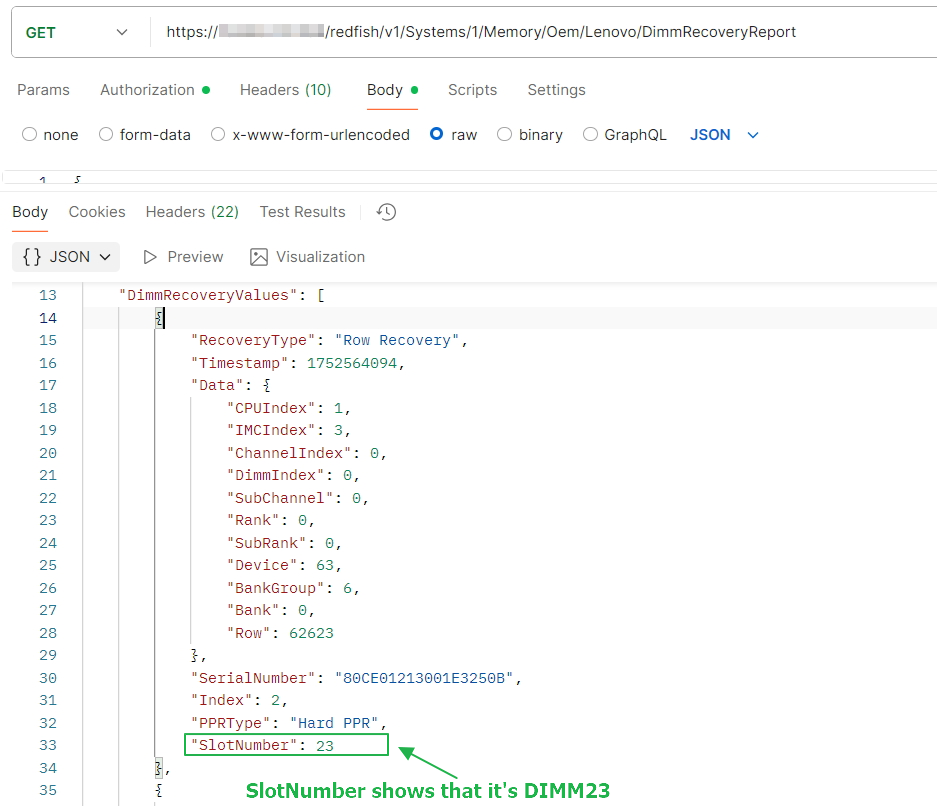Select form-data body type

[x=106, y=135]
